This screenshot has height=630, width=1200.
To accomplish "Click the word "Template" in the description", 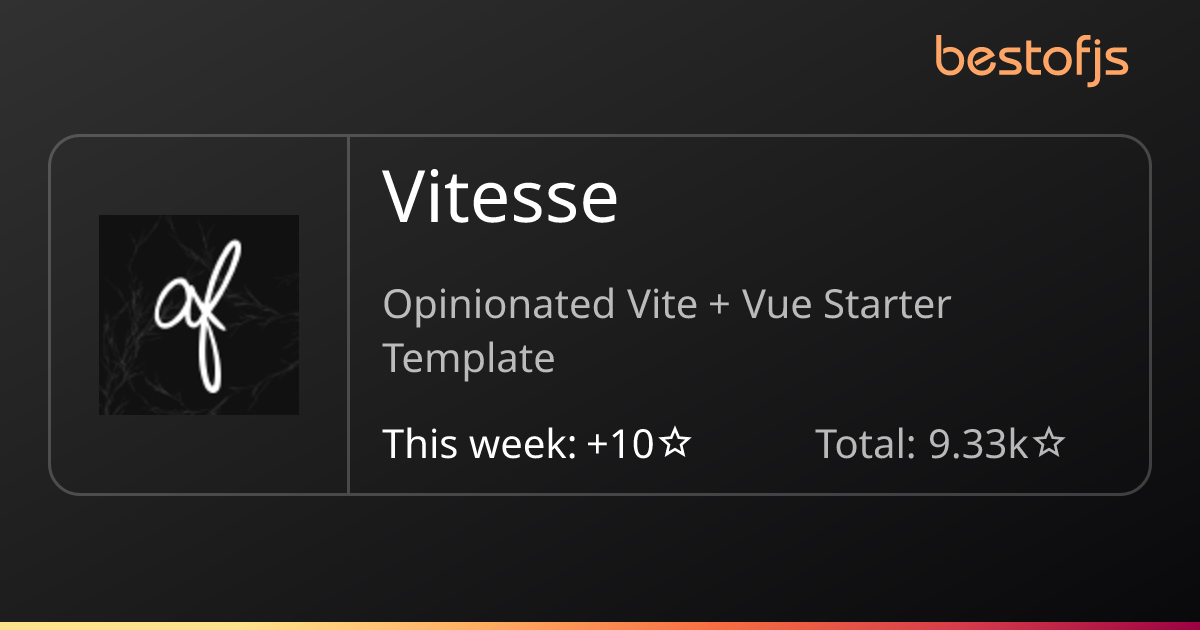I will pyautogui.click(x=469, y=357).
